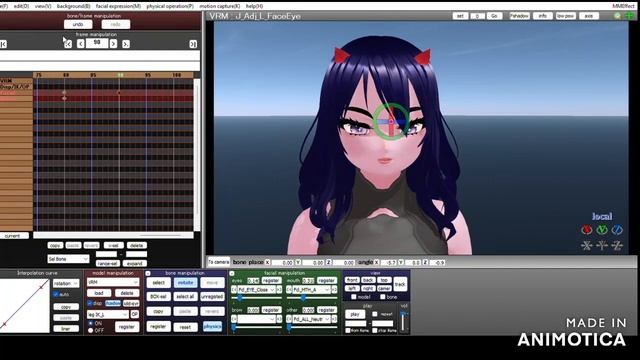640x360 pixels.
Task: Open motion capture(K) menu
Action: [220, 6]
